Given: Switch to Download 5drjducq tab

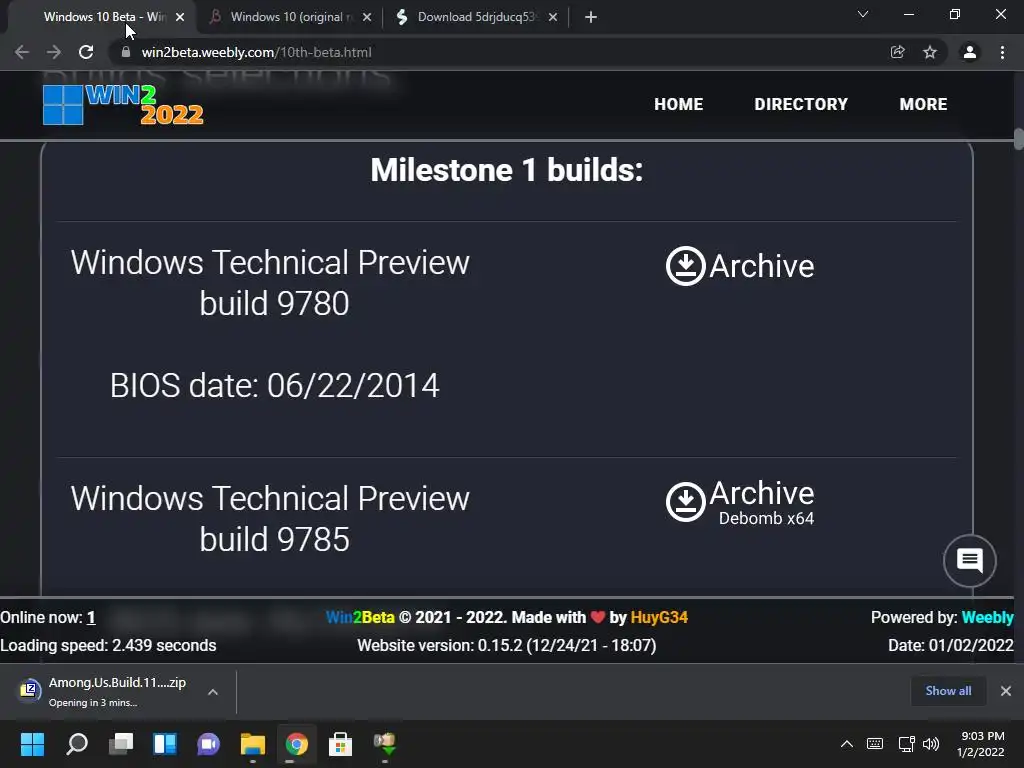Looking at the screenshot, I should coord(477,17).
